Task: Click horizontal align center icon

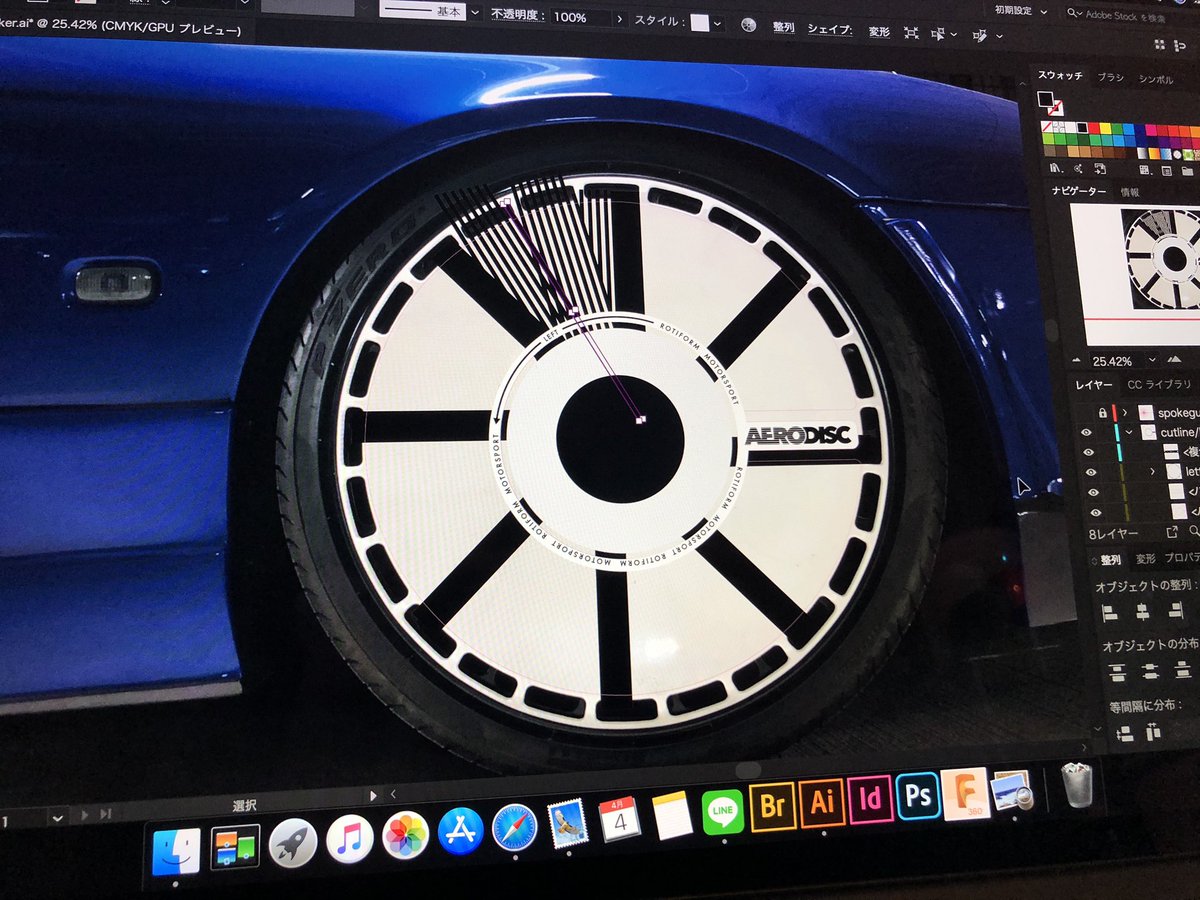Action: pyautogui.click(x=1143, y=612)
